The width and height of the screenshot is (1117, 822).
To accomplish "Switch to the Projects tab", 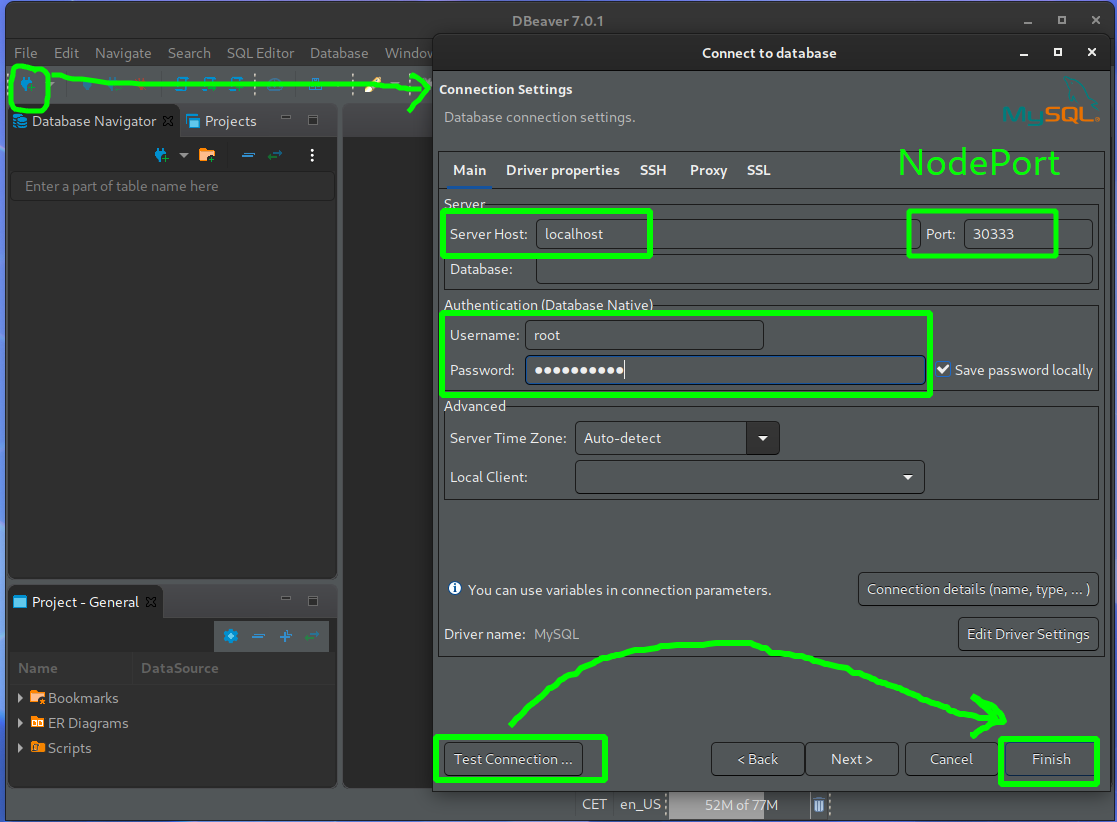I will pyautogui.click(x=222, y=121).
